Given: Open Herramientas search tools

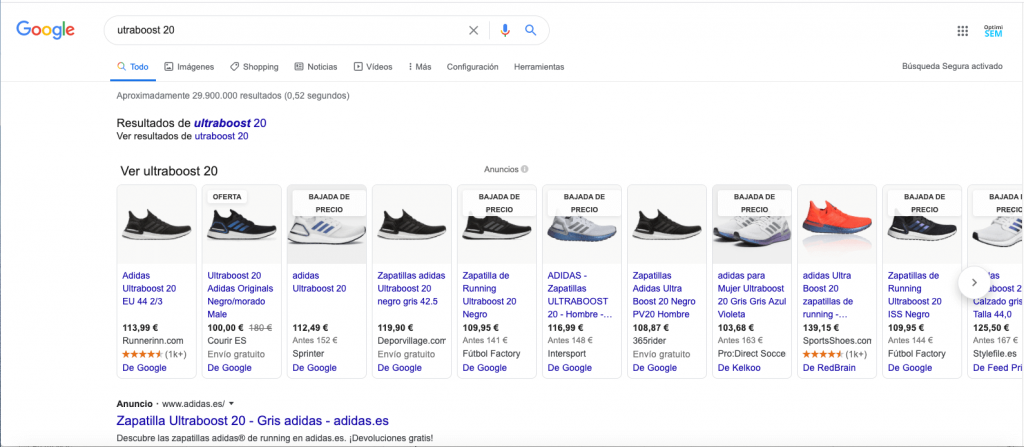Looking at the screenshot, I should coord(539,67).
